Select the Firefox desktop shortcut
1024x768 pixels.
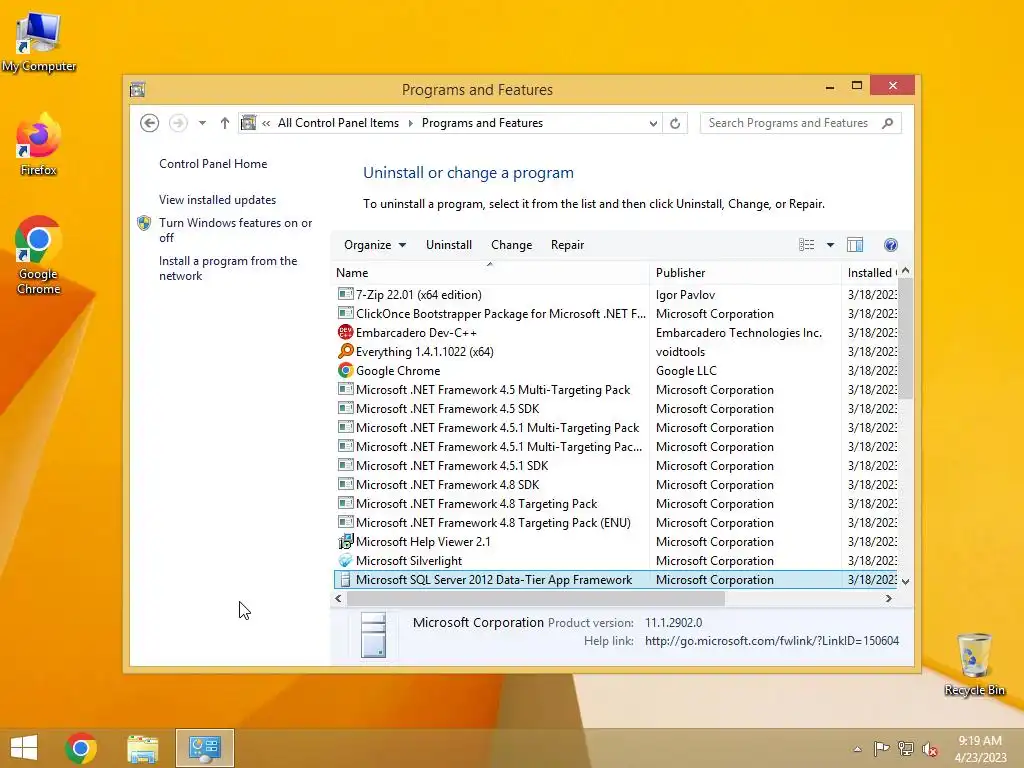click(x=39, y=144)
